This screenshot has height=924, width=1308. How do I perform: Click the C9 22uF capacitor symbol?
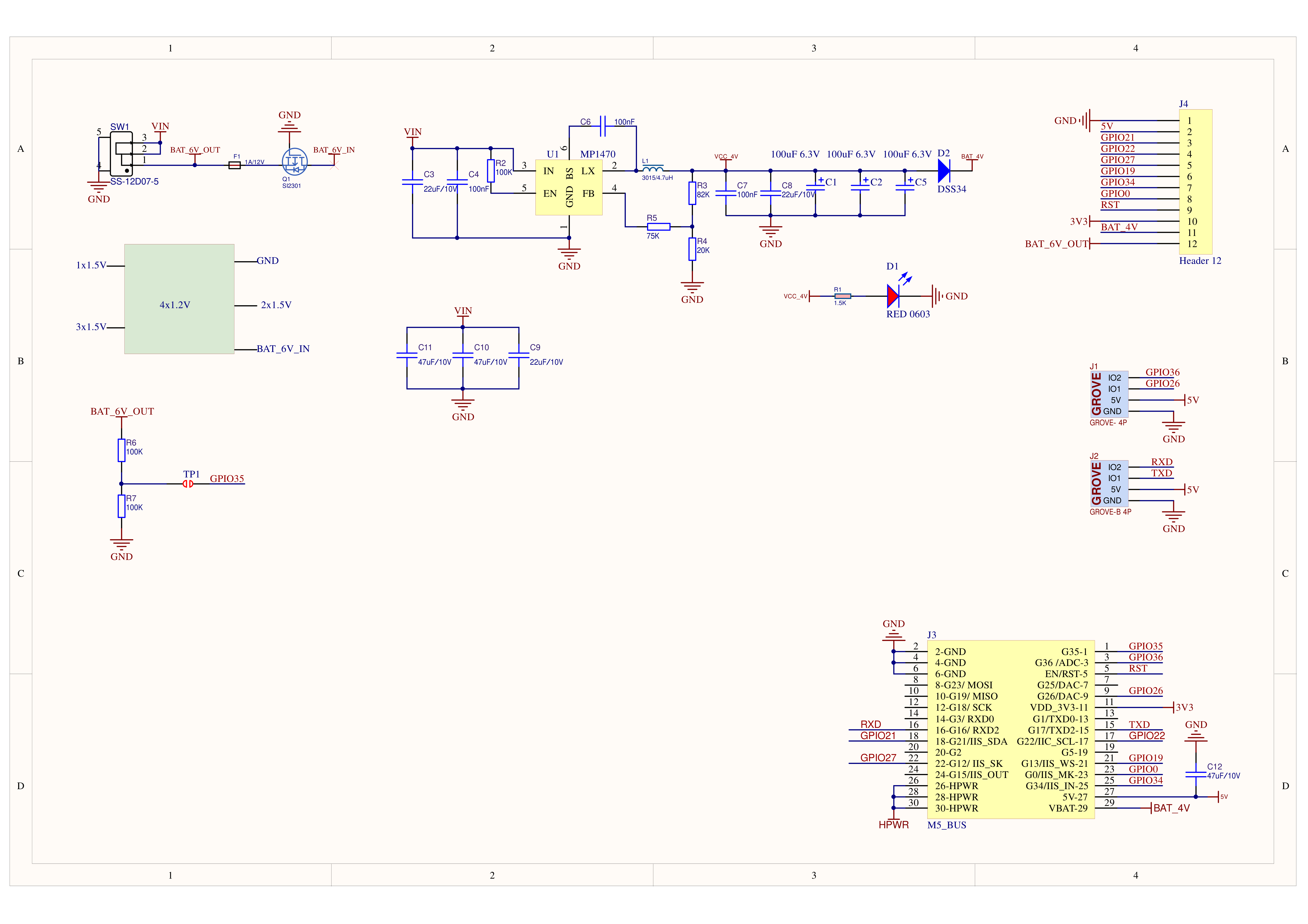pos(518,356)
